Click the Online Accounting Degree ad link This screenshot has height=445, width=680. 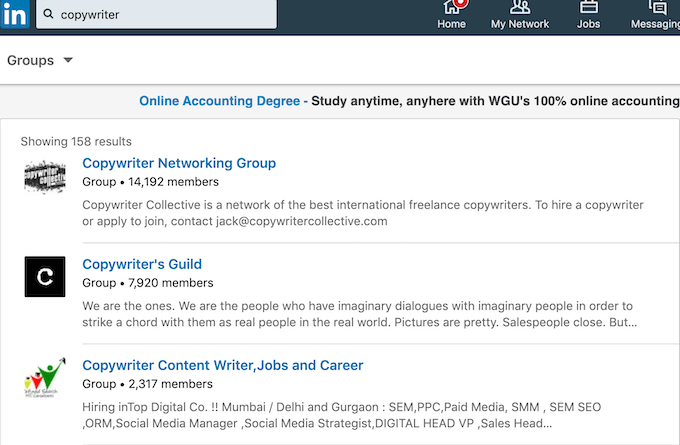[223, 101]
